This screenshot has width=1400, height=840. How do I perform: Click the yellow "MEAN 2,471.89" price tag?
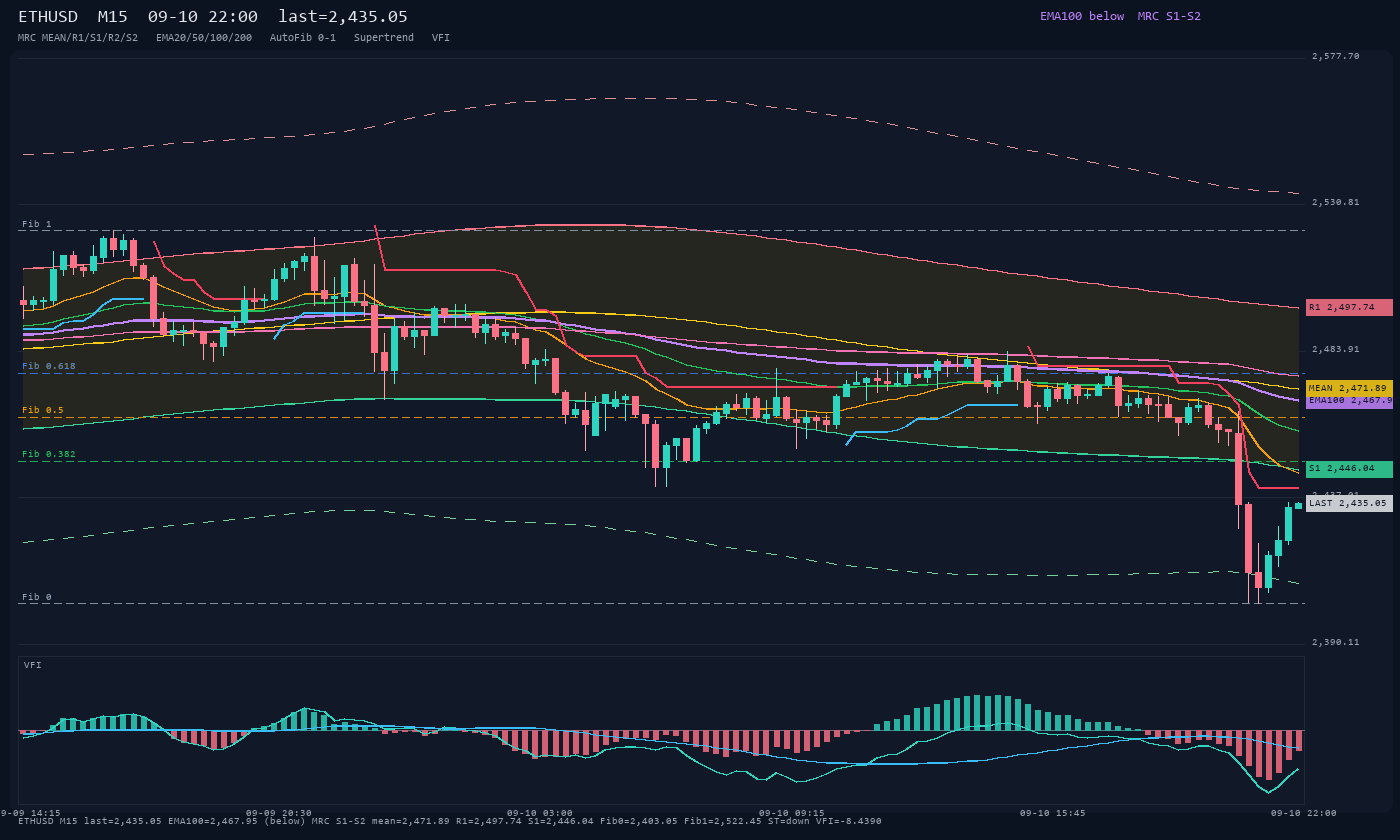(1349, 388)
